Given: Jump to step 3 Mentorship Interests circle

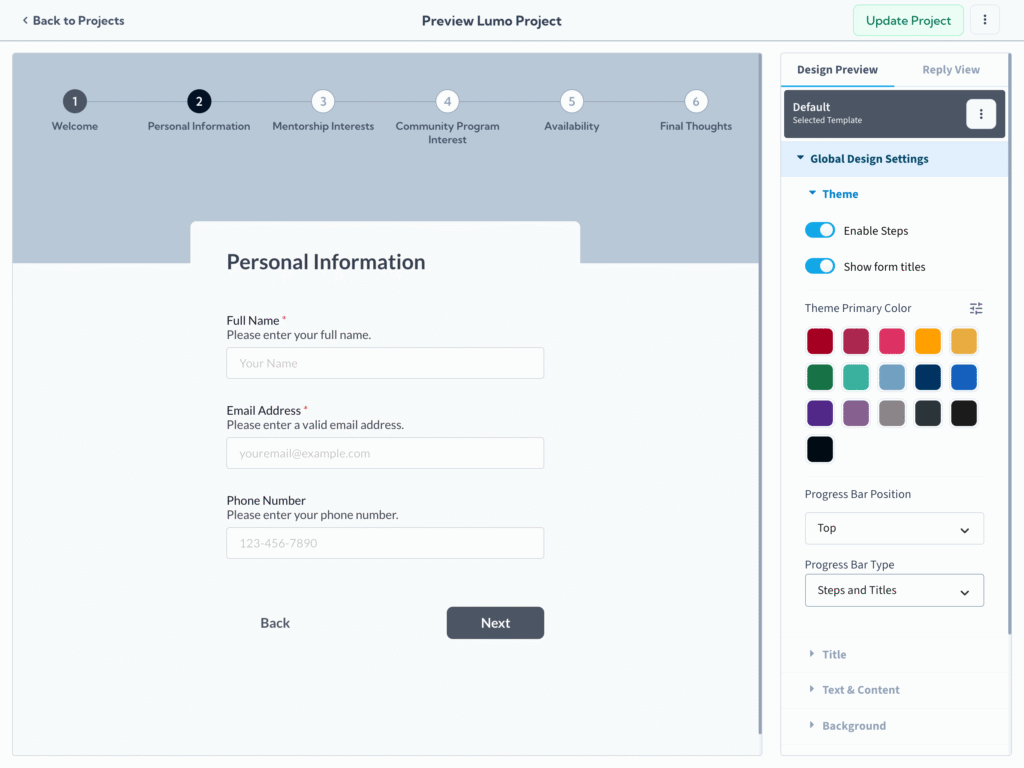Looking at the screenshot, I should (x=323, y=101).
